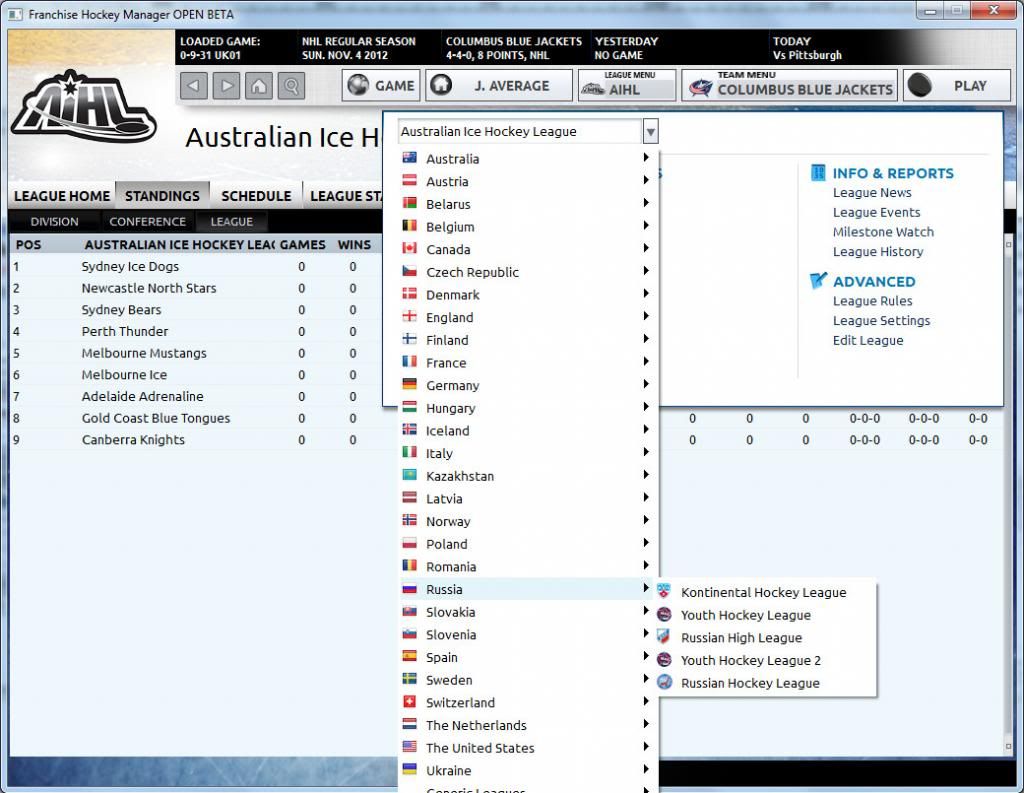Show the League-wide standings sub-tab
The image size is (1024, 793).
click(231, 221)
